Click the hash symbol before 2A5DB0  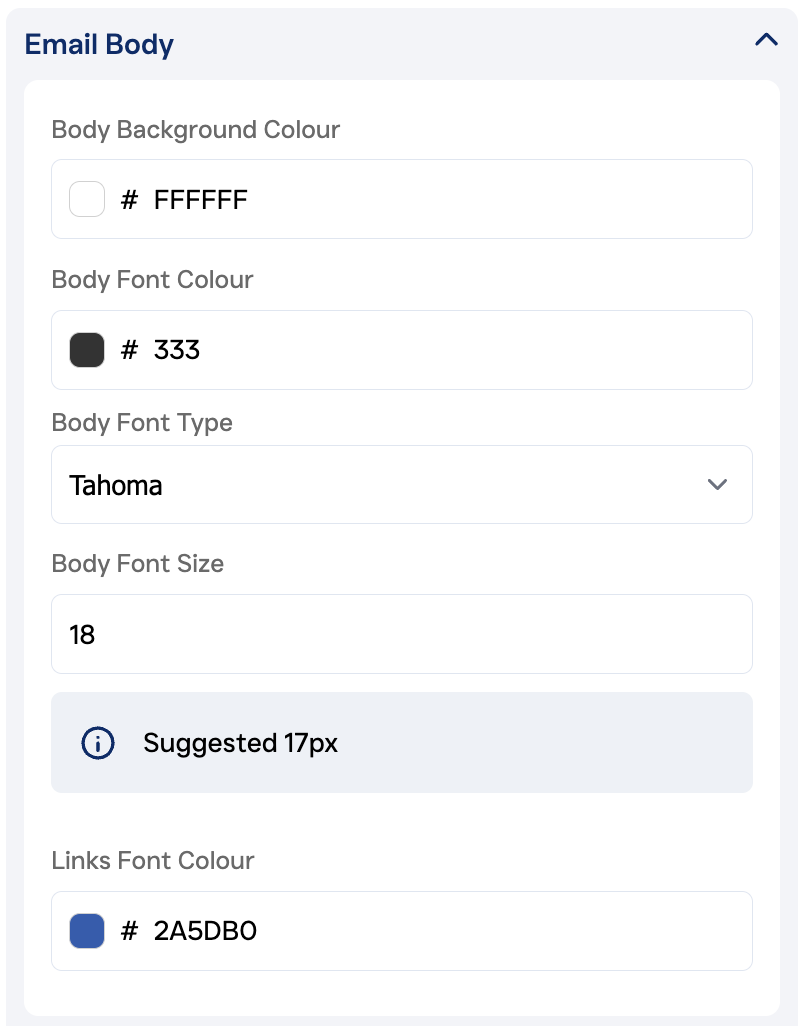tap(129, 932)
